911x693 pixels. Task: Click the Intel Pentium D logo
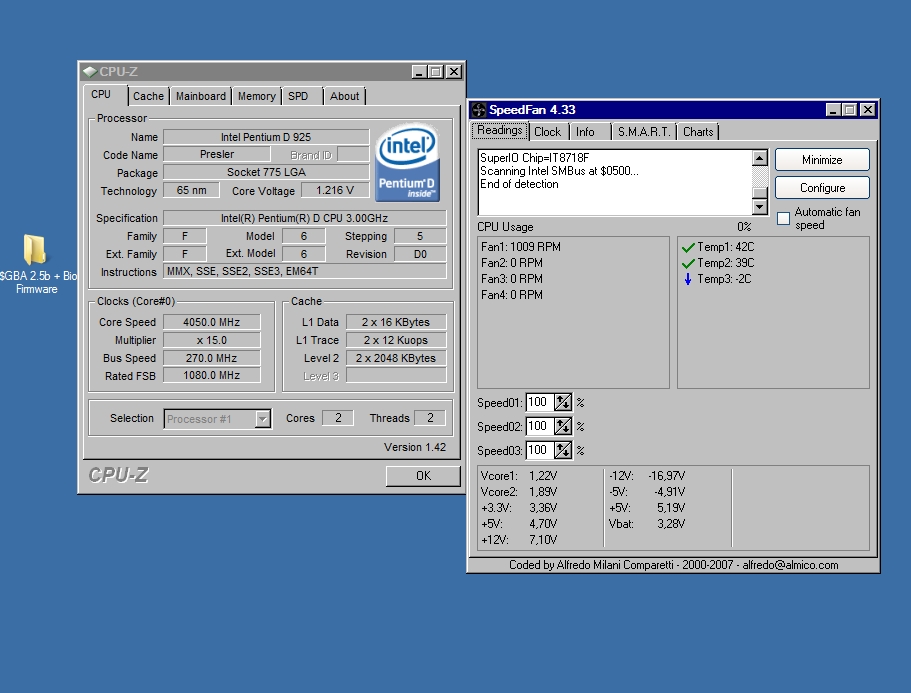click(x=407, y=161)
